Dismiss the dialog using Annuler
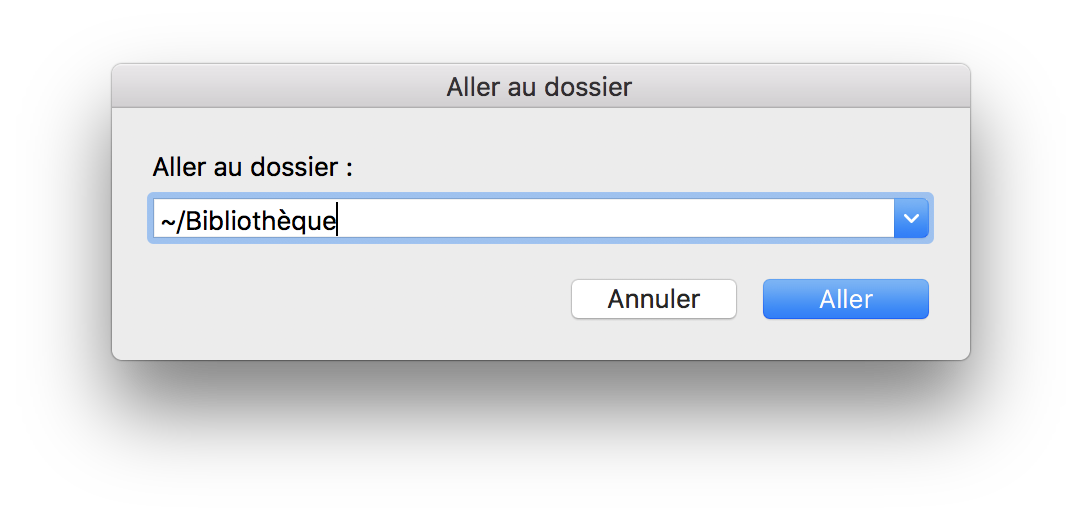The height and width of the screenshot is (520, 1082). (x=654, y=299)
